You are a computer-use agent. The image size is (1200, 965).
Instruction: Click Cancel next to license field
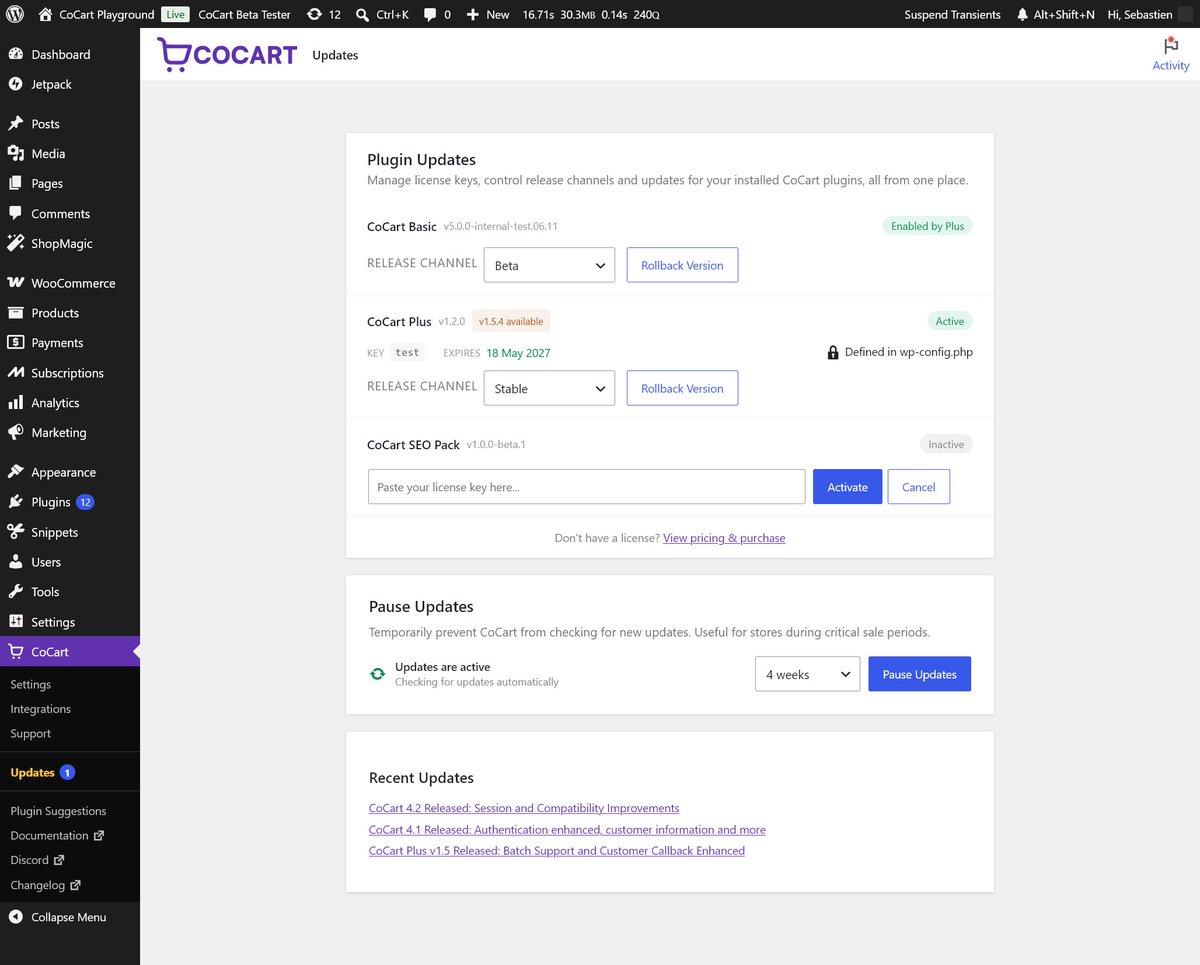tap(918, 487)
